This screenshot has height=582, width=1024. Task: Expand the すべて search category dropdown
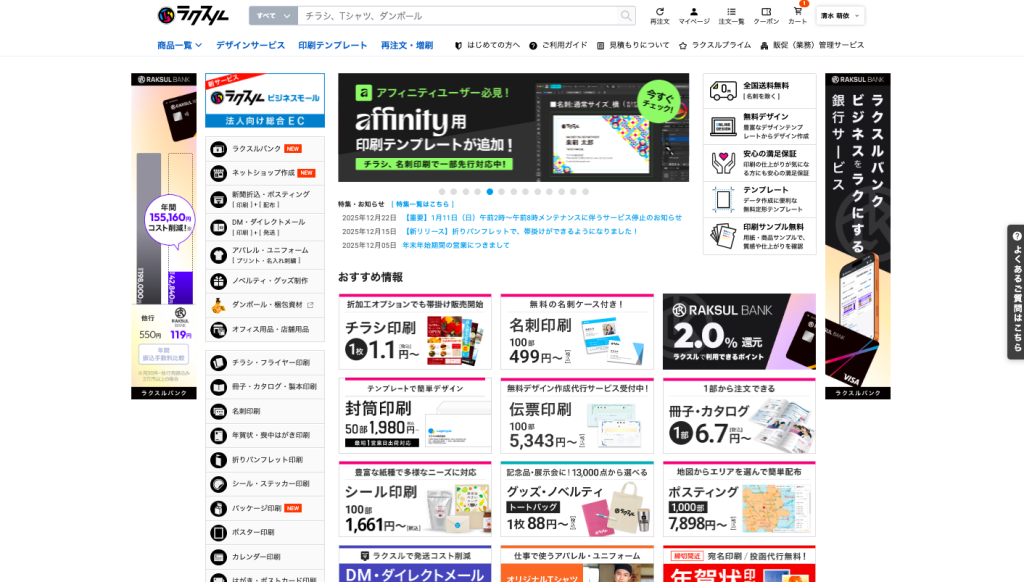(x=273, y=16)
